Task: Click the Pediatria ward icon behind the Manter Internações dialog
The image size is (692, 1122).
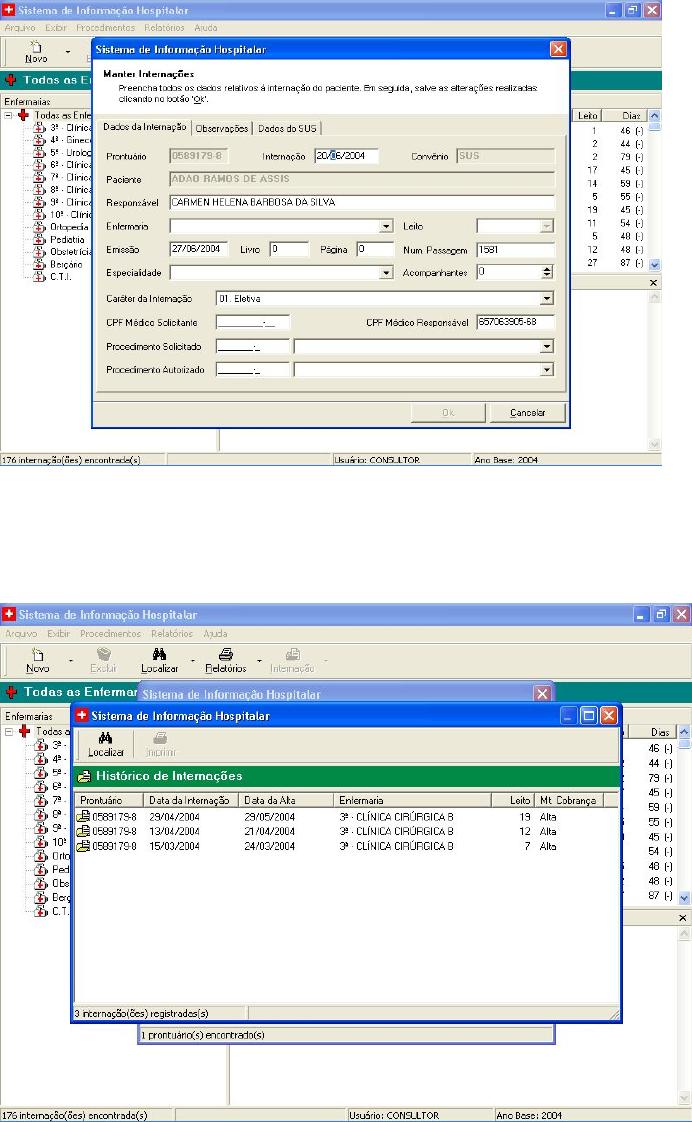Action: point(39,240)
